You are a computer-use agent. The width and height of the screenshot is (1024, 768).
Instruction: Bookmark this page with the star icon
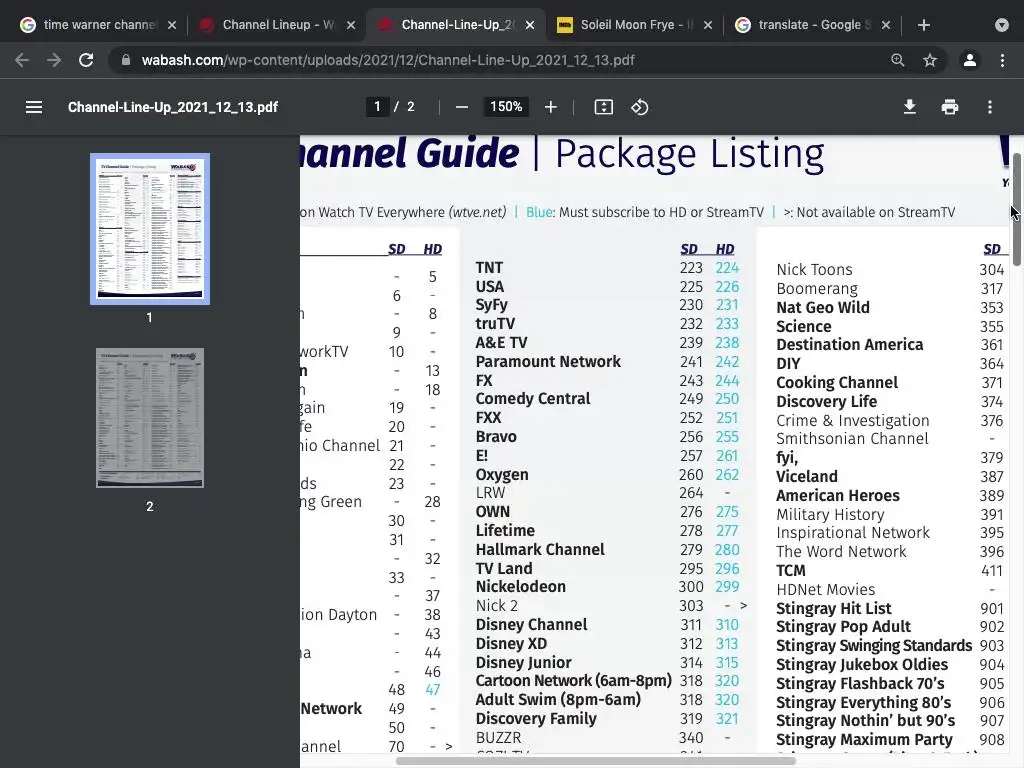(x=930, y=60)
